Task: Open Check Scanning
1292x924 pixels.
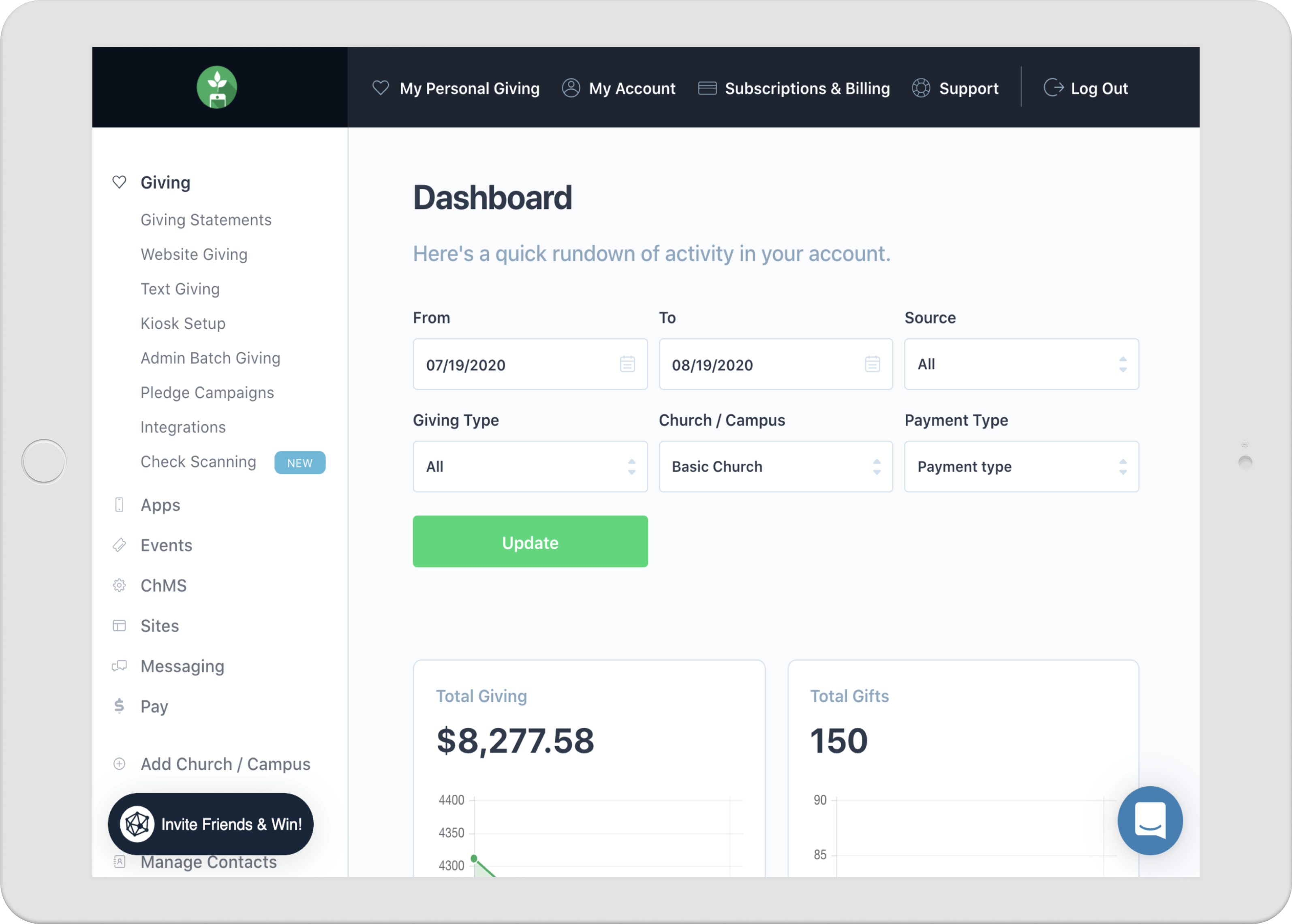Action: point(198,462)
